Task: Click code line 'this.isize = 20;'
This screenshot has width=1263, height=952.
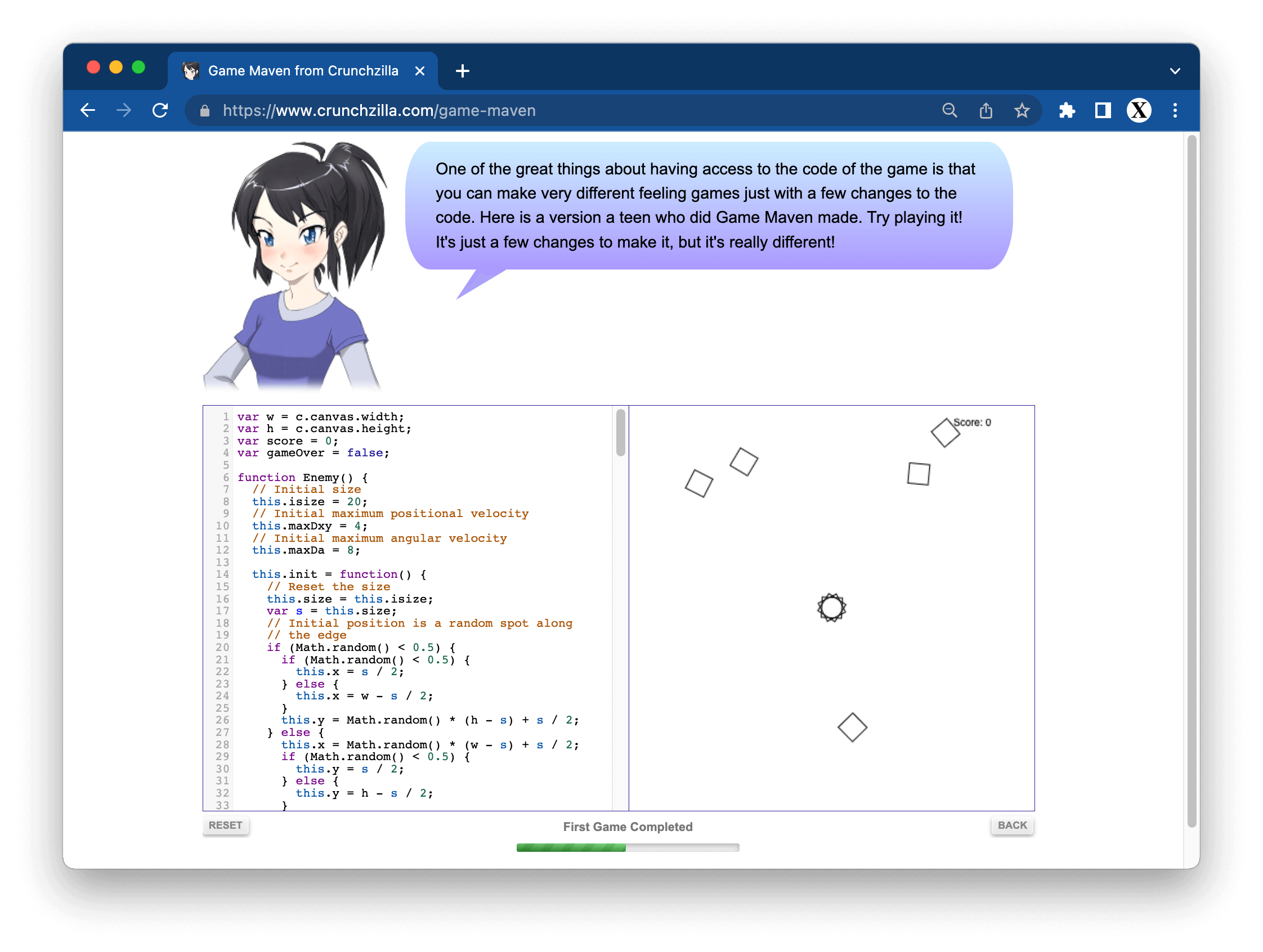Action: (310, 501)
